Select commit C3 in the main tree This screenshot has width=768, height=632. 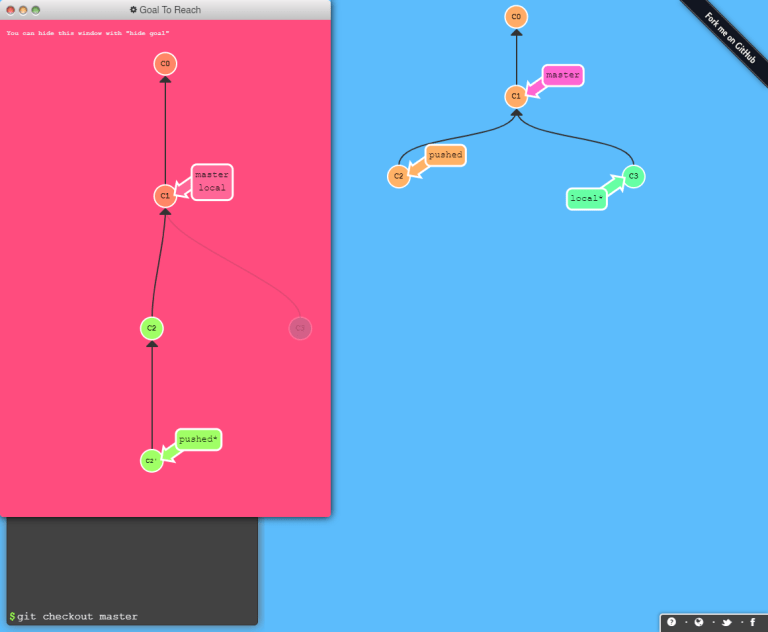point(632,177)
